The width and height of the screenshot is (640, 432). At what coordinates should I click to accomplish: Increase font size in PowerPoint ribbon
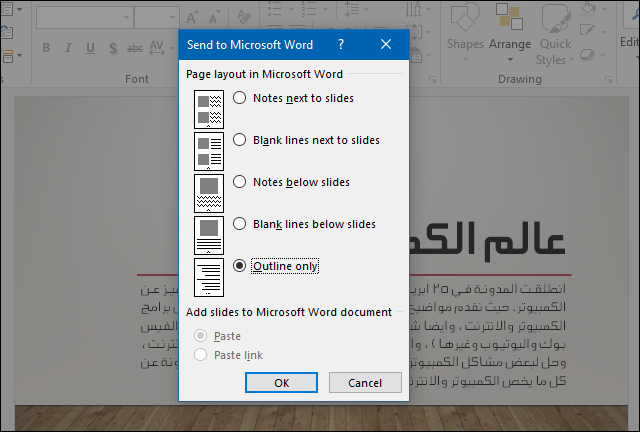191,18
